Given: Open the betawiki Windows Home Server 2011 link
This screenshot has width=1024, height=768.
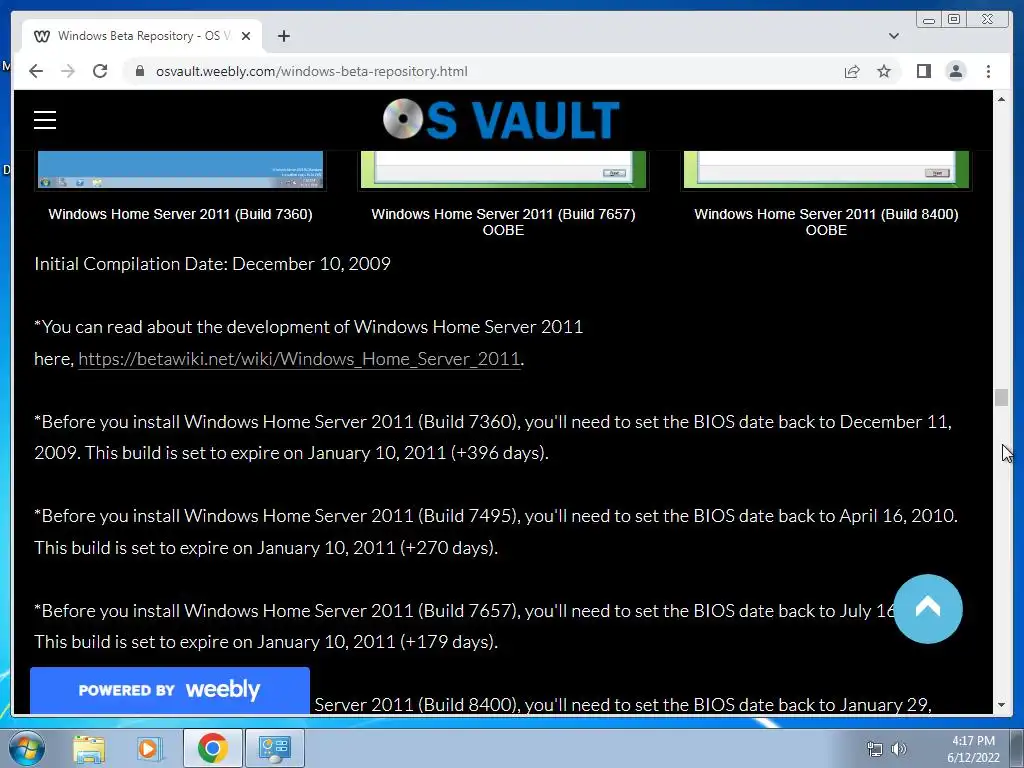Looking at the screenshot, I should pyautogui.click(x=299, y=359).
